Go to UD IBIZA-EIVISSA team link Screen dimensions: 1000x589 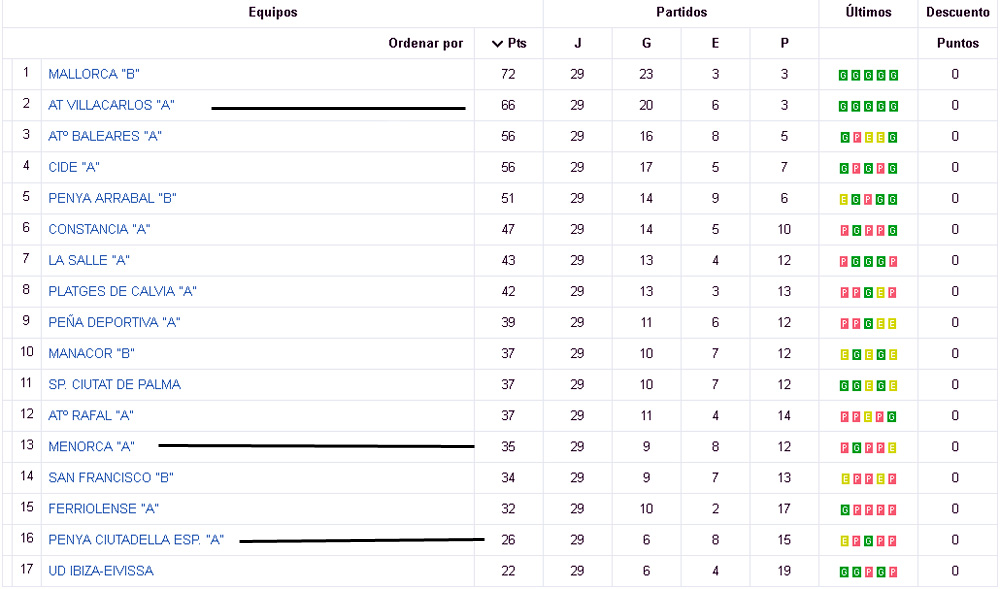[101, 571]
